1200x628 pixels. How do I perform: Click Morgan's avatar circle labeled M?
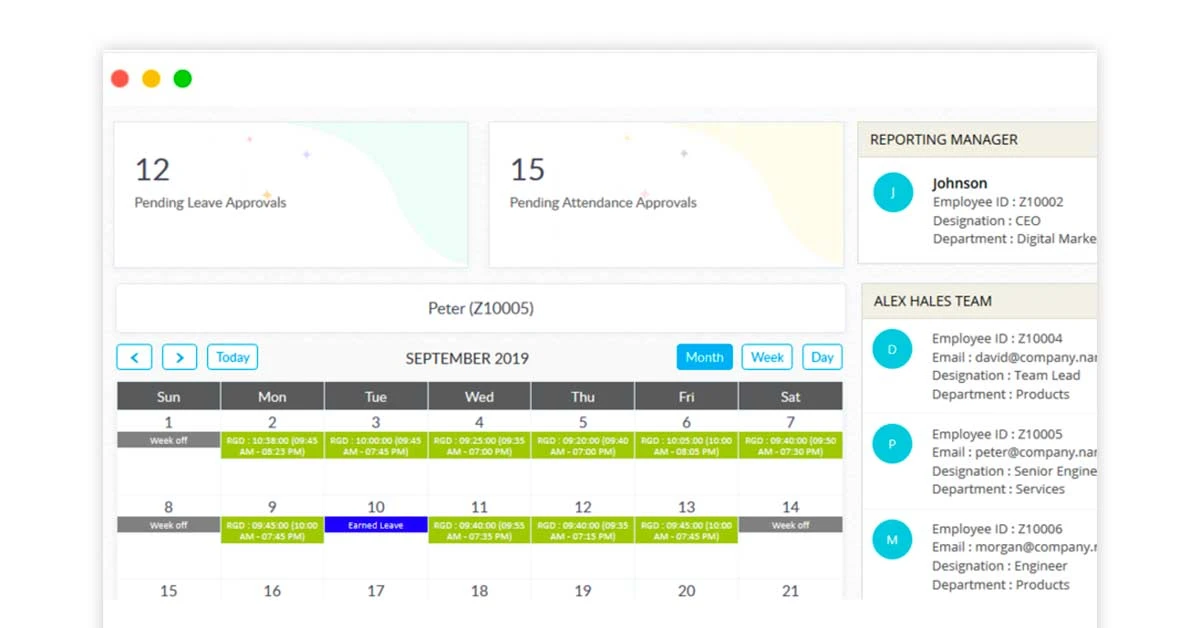coord(892,540)
